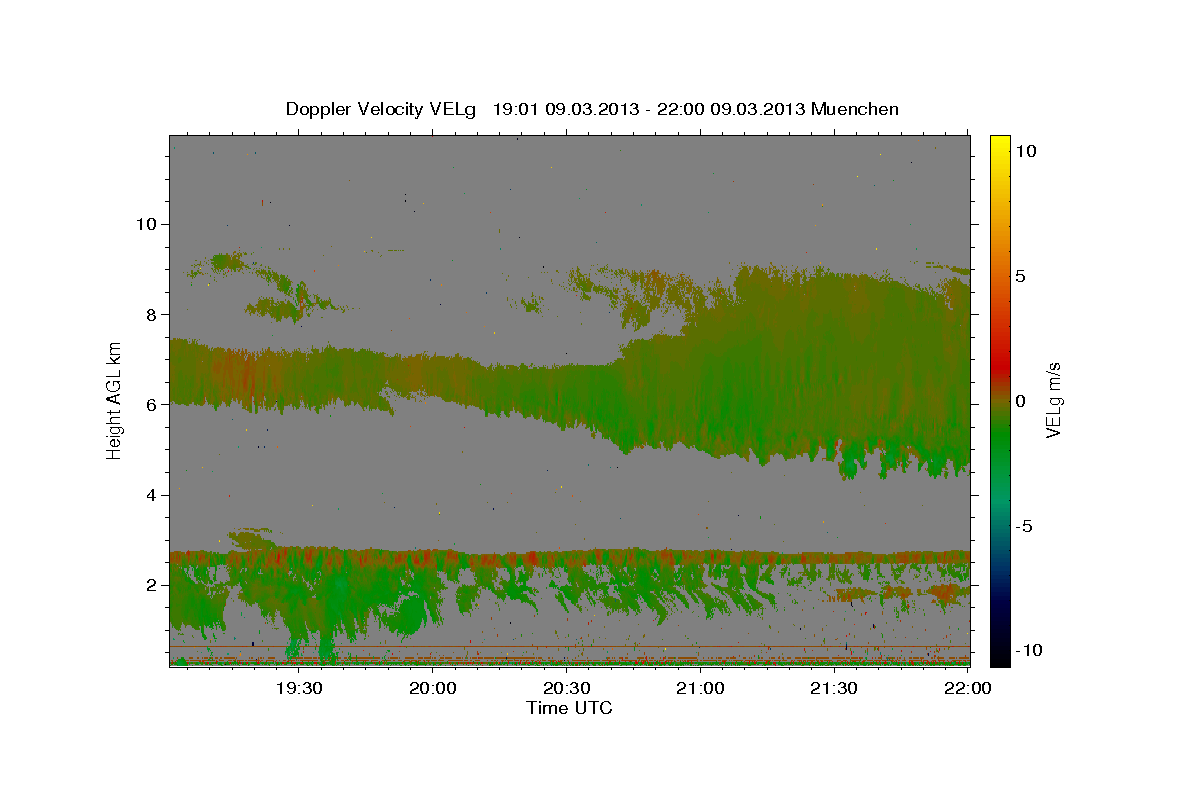Click the colorbar label 5

coord(1021,276)
